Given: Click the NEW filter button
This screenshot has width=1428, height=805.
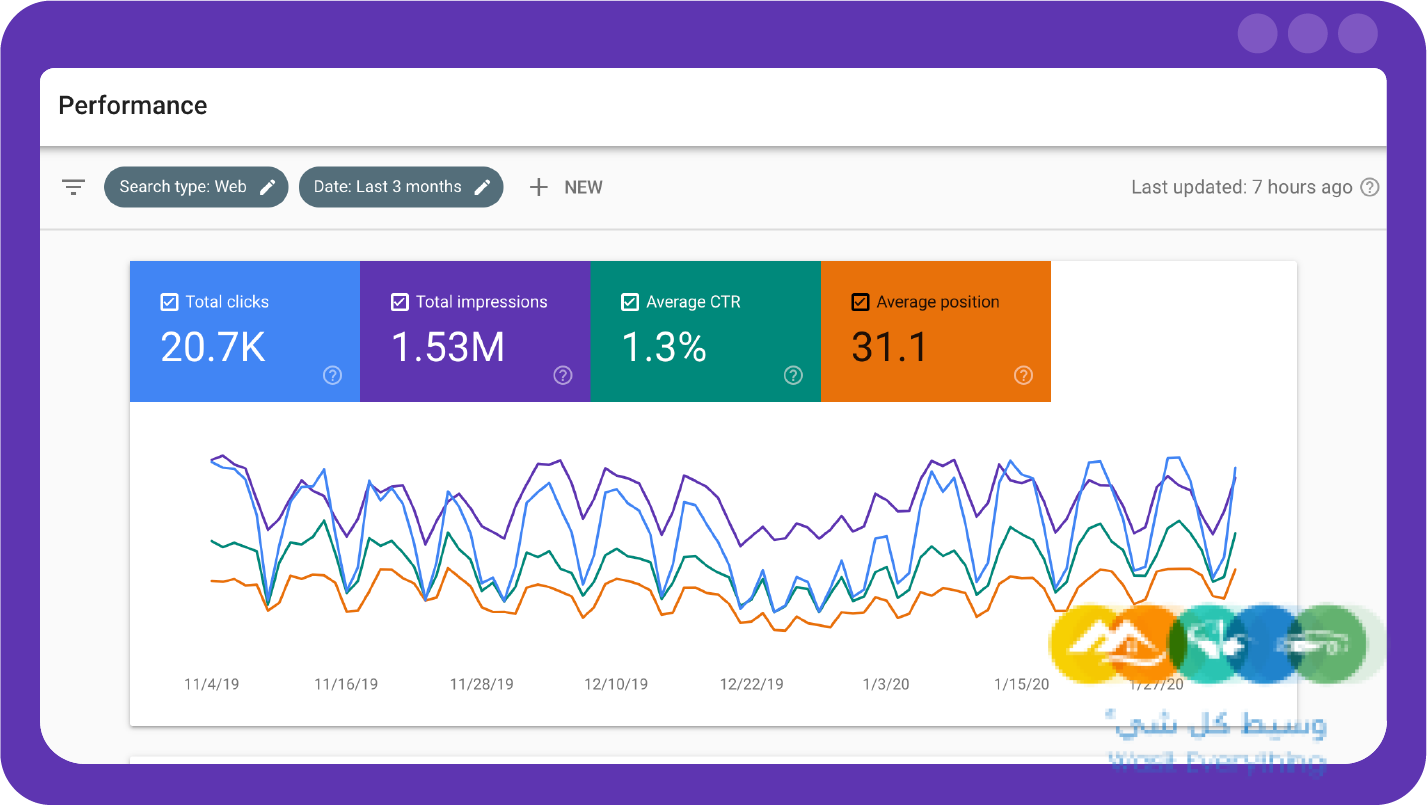Looking at the screenshot, I should (583, 187).
